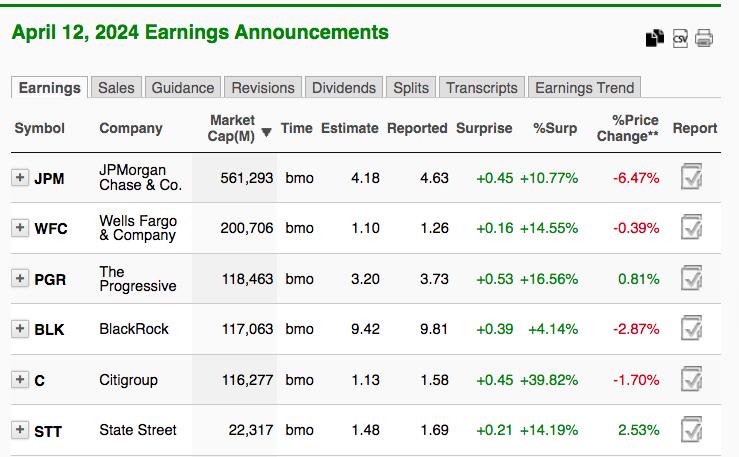Copy the earnings table data

[655, 39]
